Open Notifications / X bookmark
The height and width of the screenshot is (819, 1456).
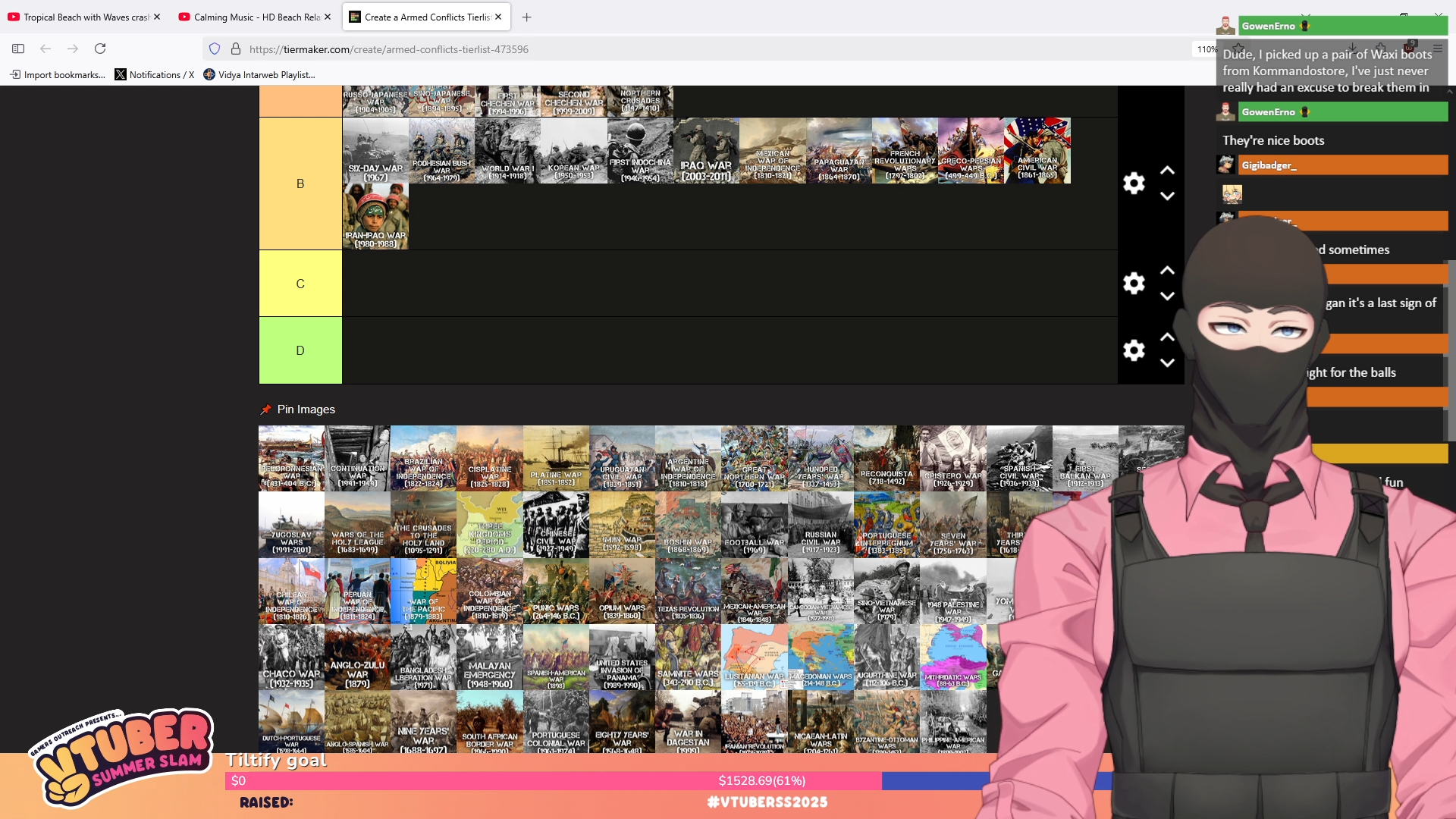click(155, 74)
